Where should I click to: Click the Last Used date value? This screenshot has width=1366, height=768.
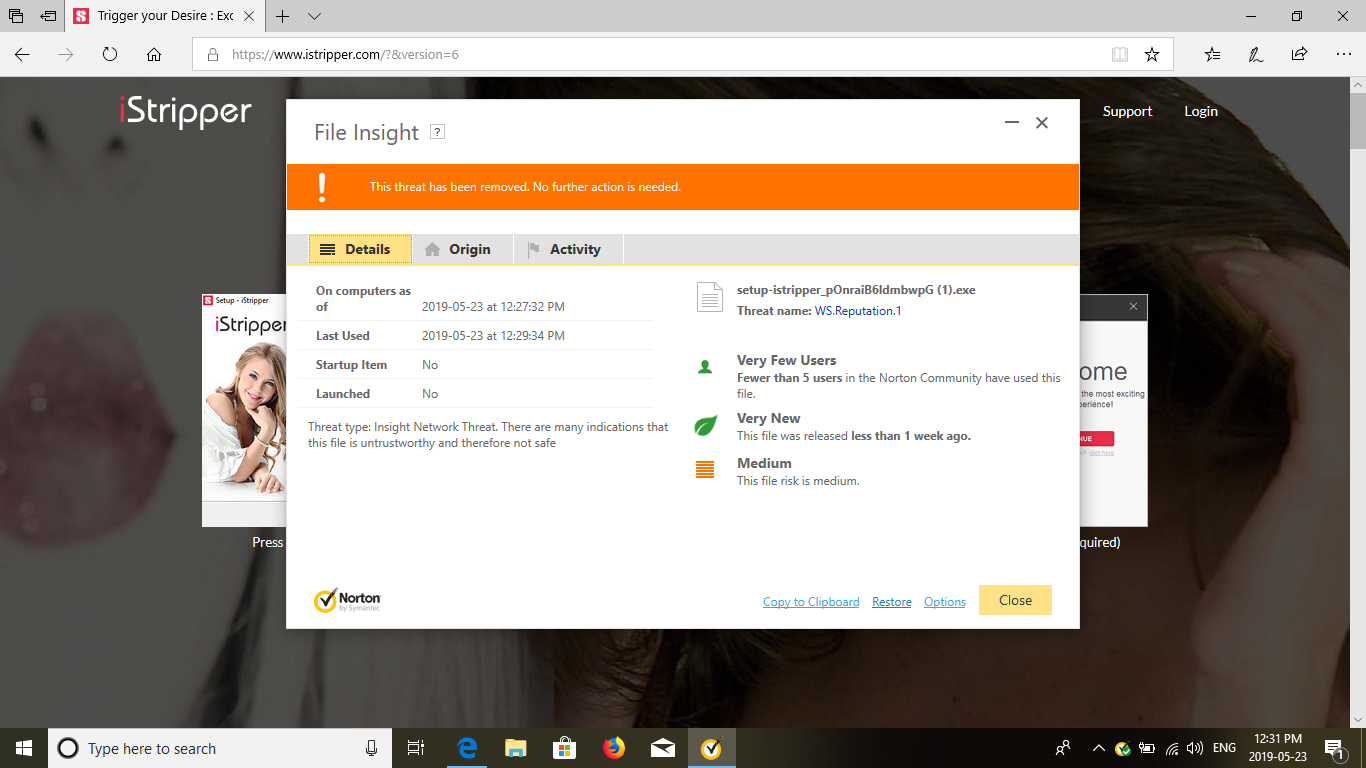click(493, 336)
